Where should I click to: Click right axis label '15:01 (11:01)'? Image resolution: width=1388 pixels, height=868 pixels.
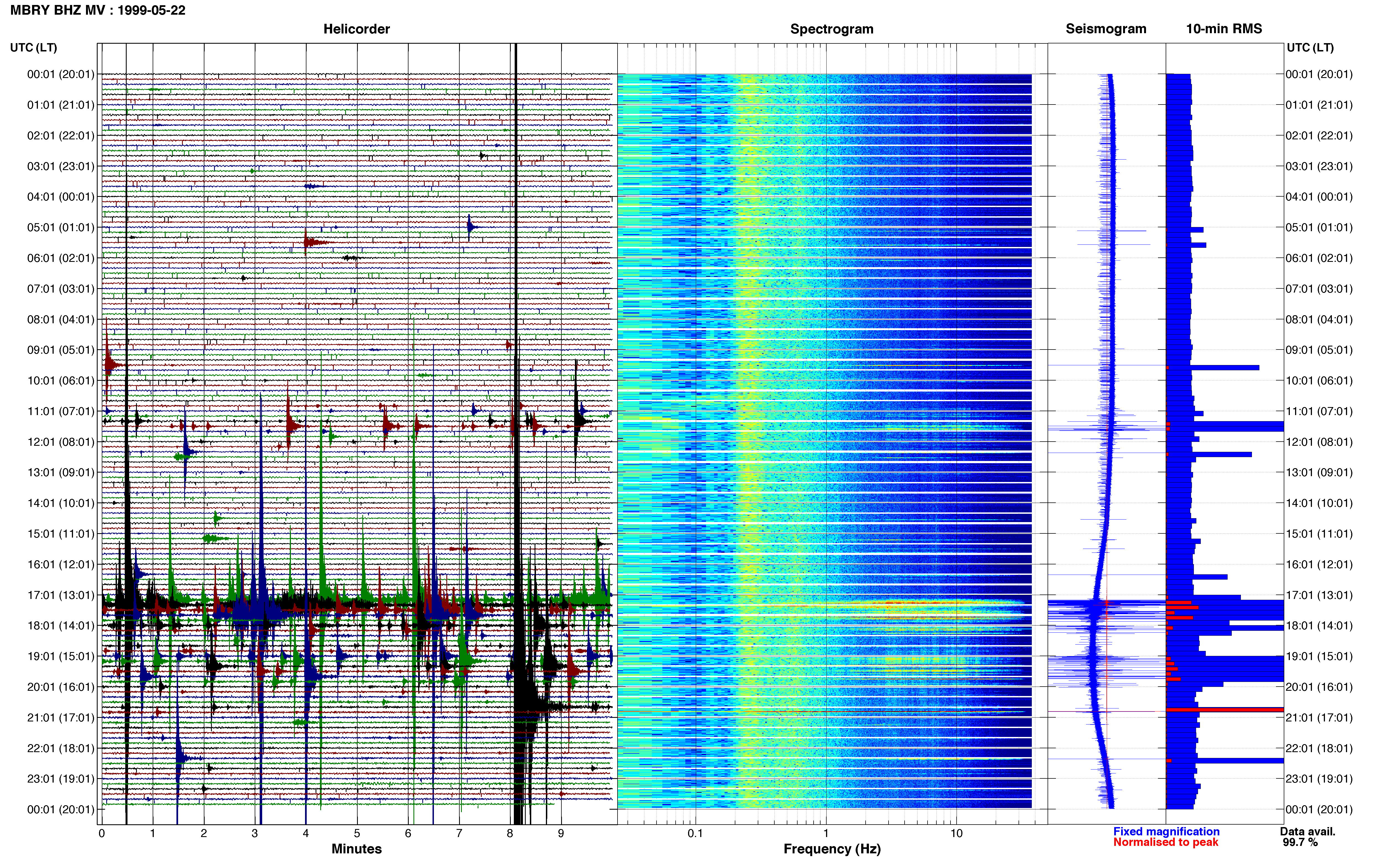(x=1319, y=534)
